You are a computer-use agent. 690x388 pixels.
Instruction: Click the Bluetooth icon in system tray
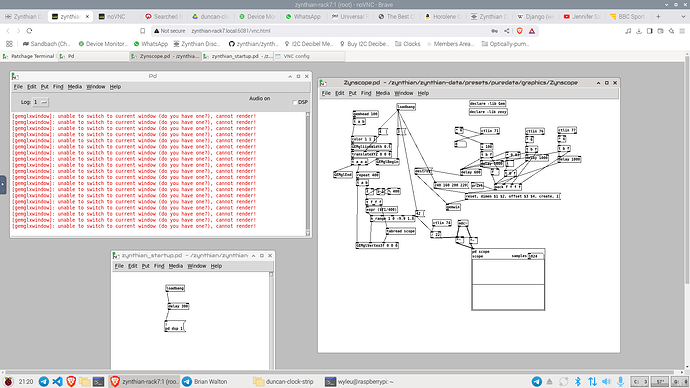tap(578, 381)
